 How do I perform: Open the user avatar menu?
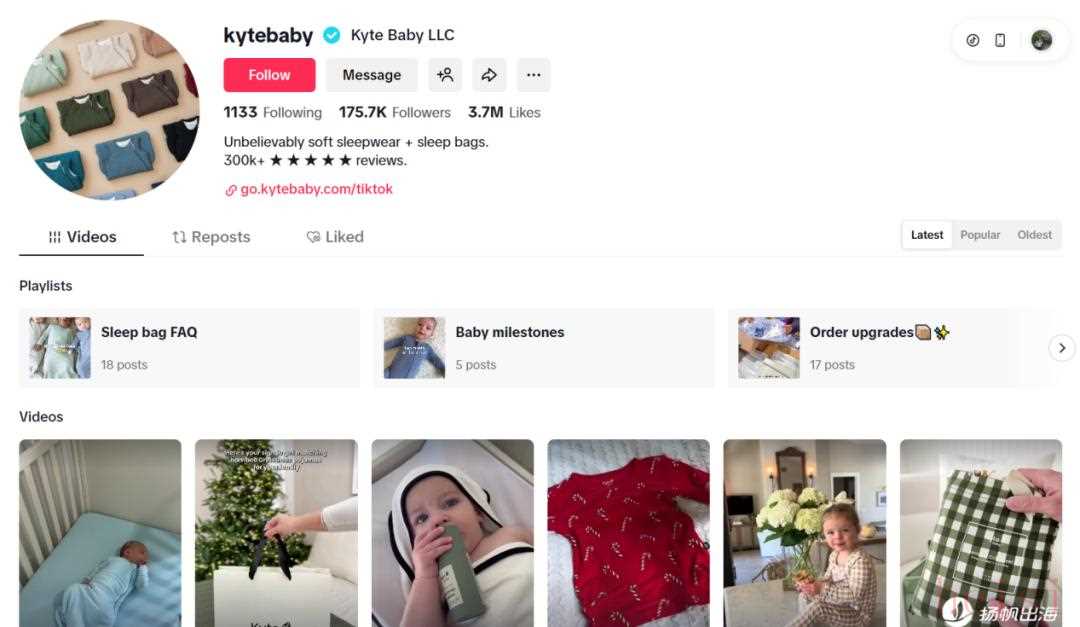click(1041, 40)
